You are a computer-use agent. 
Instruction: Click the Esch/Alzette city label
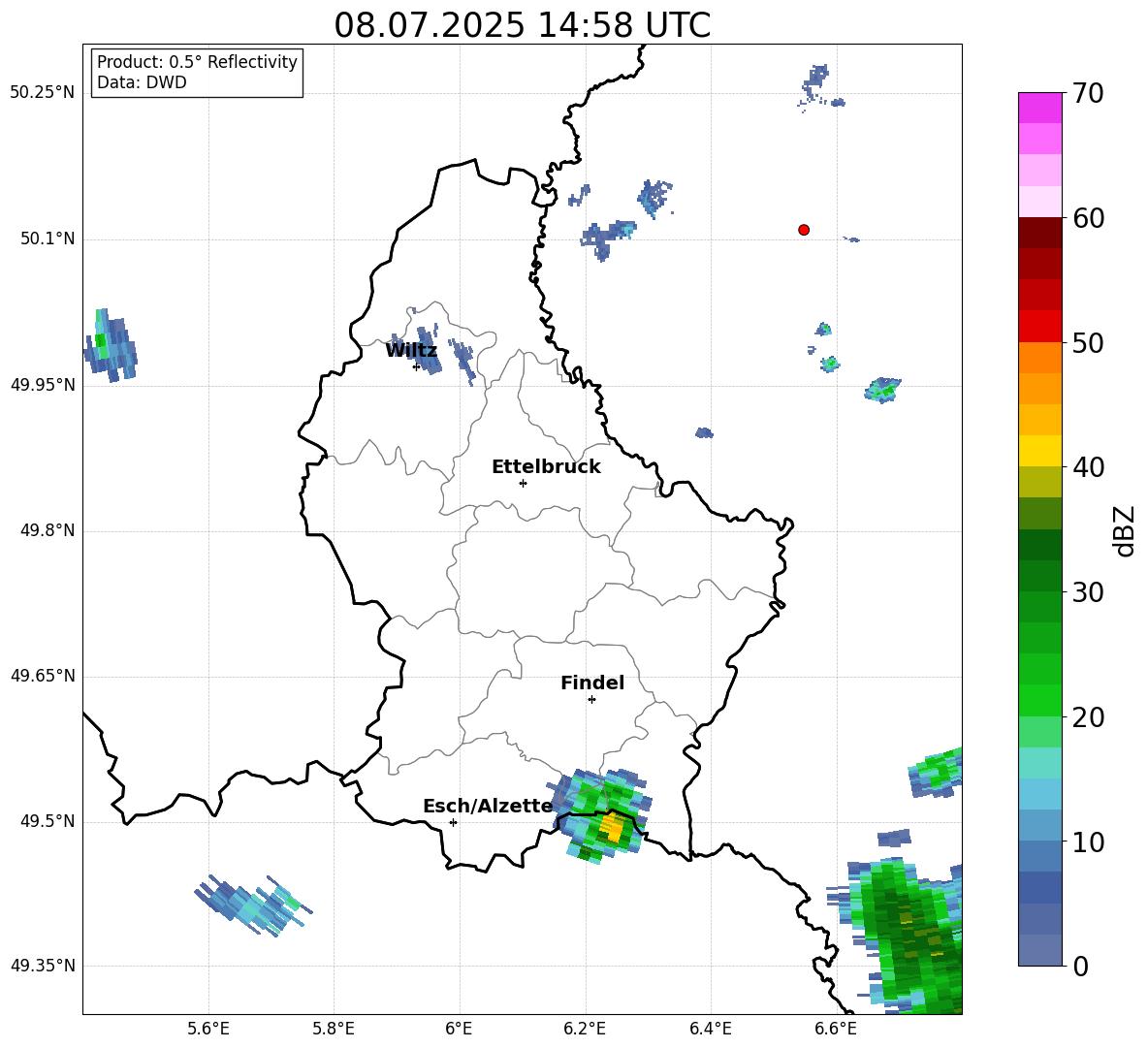pos(488,807)
